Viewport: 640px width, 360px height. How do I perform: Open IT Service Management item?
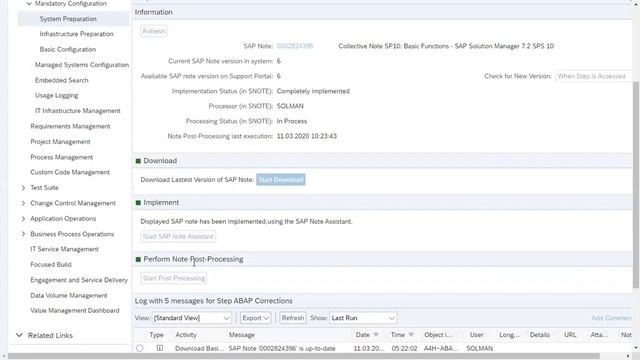[x=64, y=249]
